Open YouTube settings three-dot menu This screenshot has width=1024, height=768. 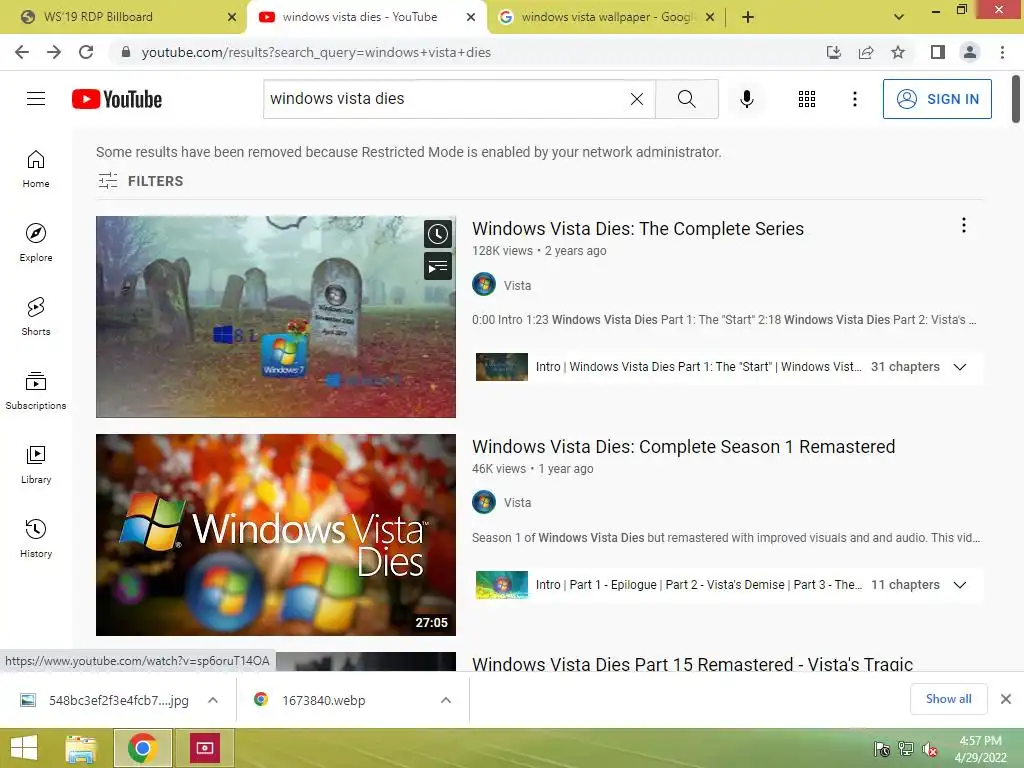854,99
